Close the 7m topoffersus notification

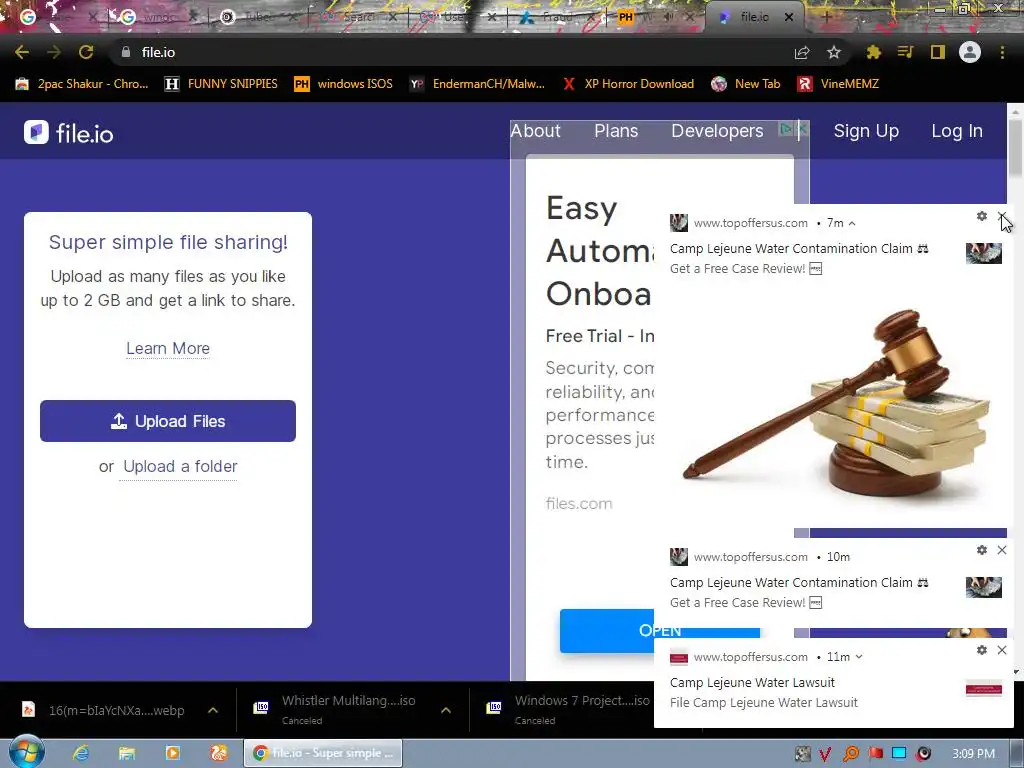click(x=1002, y=216)
